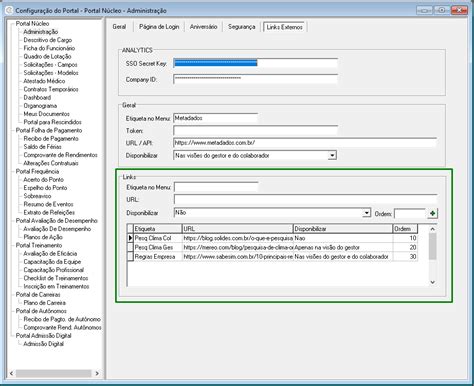
Task: Click the Token input field
Action: coord(255,130)
